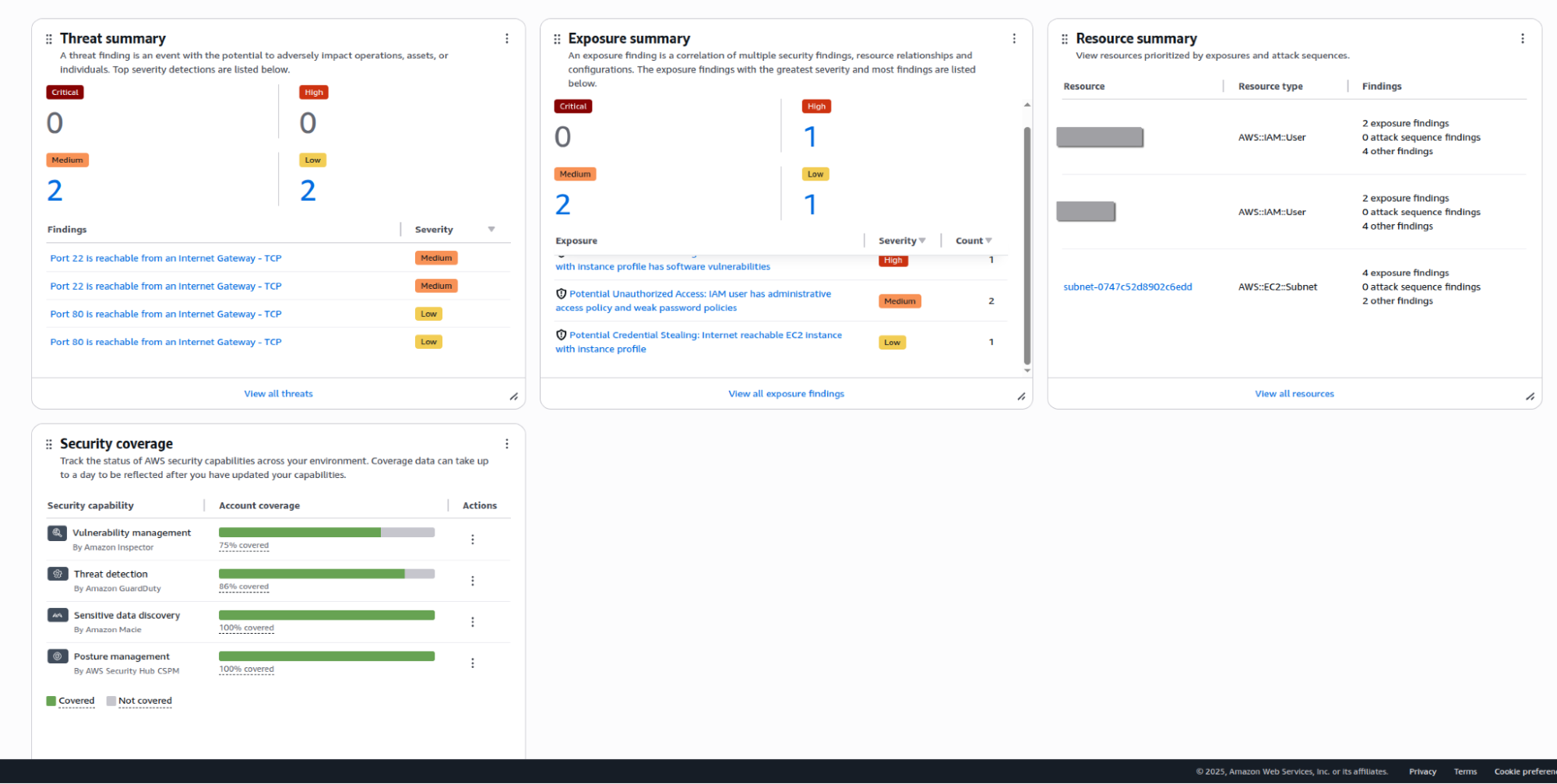Screen dimensions: 1557x784
Task: Open the Severity sort dropdown in Exposure summary
Action: 923,240
